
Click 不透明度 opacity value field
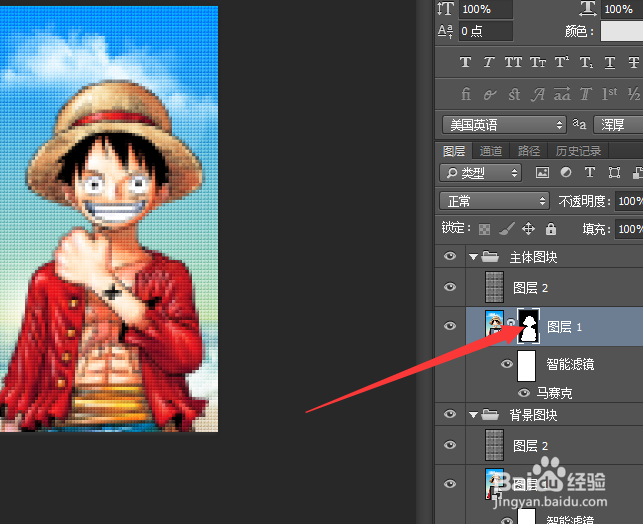tap(629, 201)
